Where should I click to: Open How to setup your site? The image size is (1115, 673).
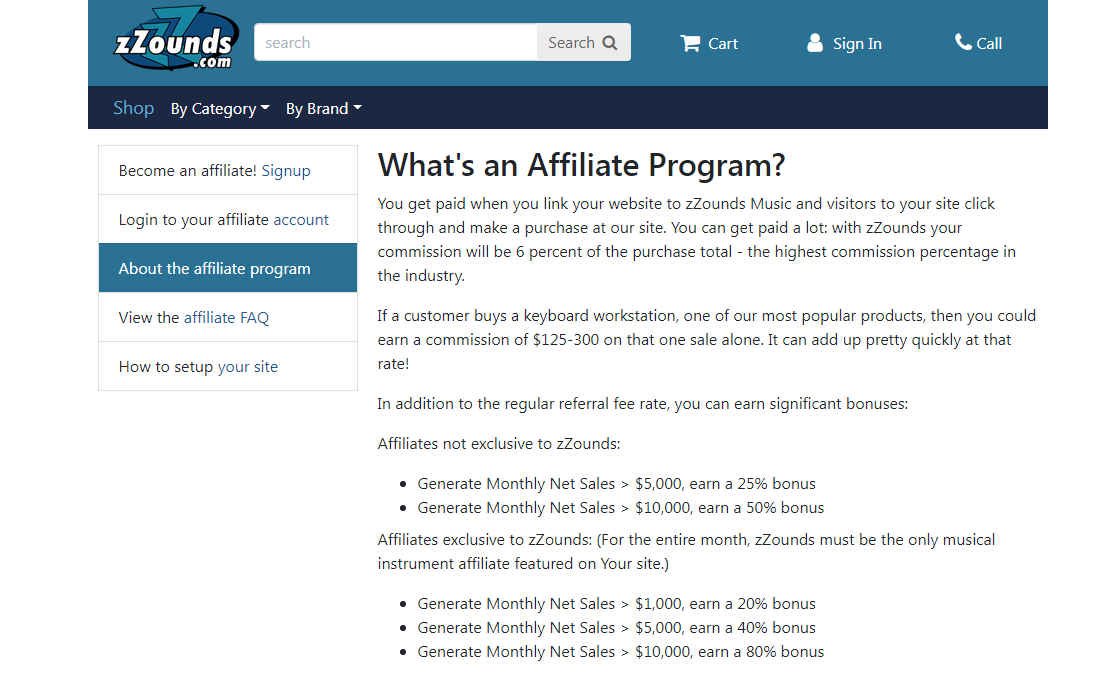pos(228,366)
